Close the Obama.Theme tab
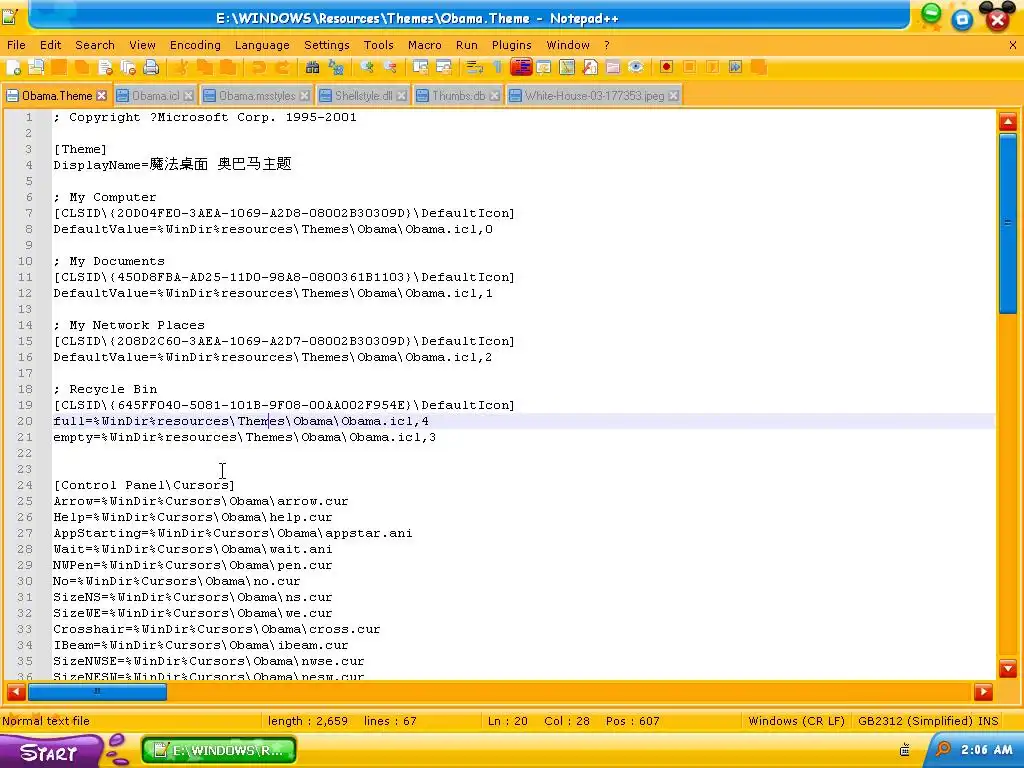The height and width of the screenshot is (768, 1024). (101, 96)
